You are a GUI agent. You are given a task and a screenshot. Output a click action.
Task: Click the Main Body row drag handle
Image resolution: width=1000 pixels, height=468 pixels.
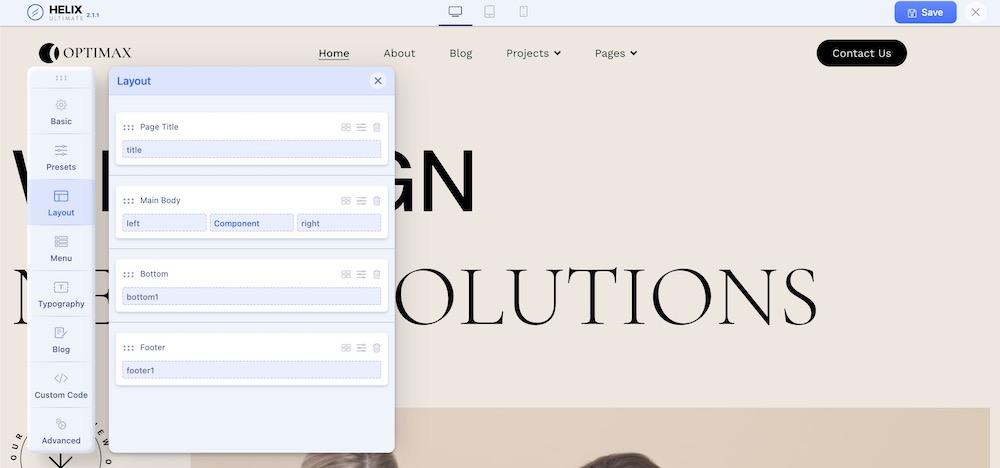coord(129,201)
